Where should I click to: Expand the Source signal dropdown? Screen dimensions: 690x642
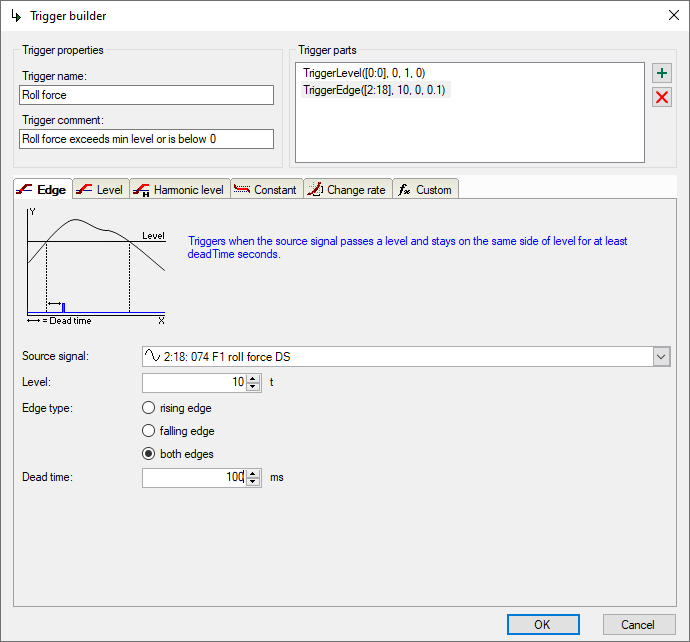point(661,357)
